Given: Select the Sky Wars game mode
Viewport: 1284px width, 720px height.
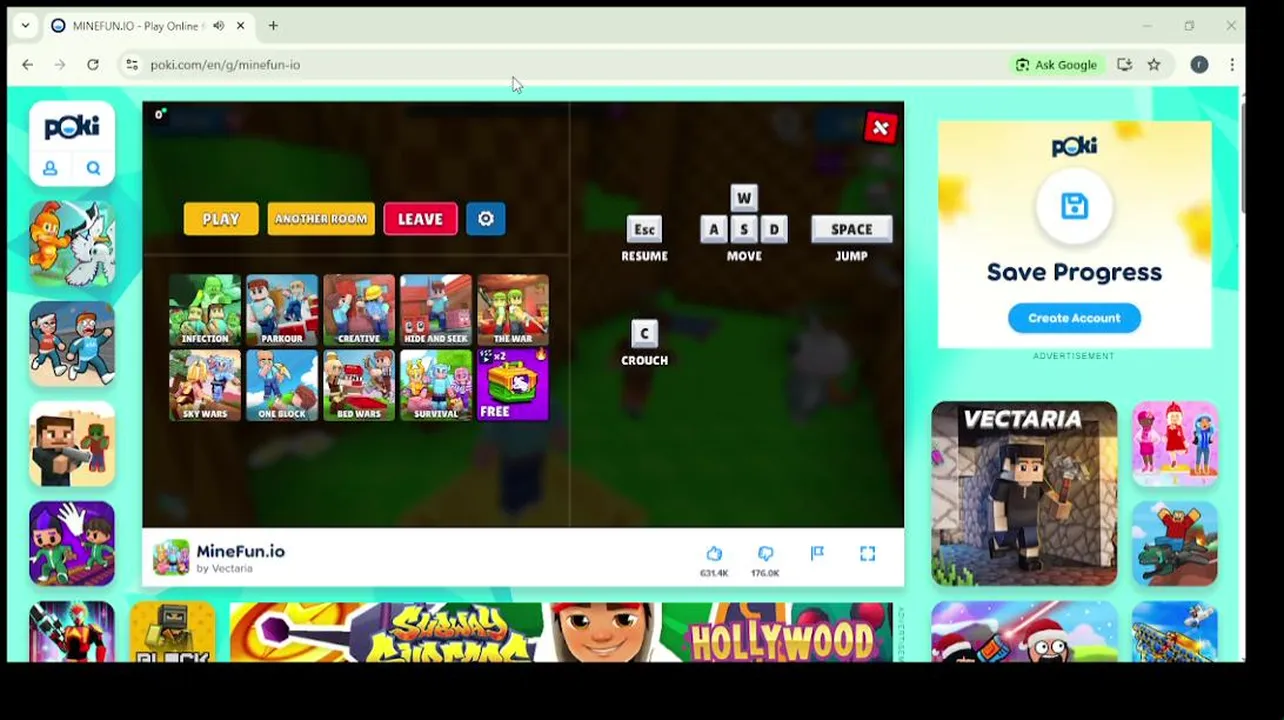Looking at the screenshot, I should click(x=205, y=385).
